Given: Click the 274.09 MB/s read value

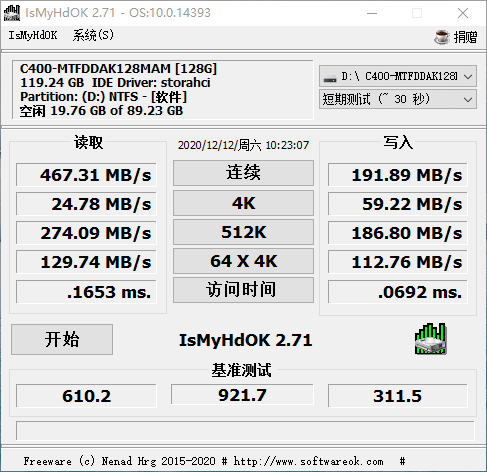Looking at the screenshot, I should pyautogui.click(x=86, y=233).
